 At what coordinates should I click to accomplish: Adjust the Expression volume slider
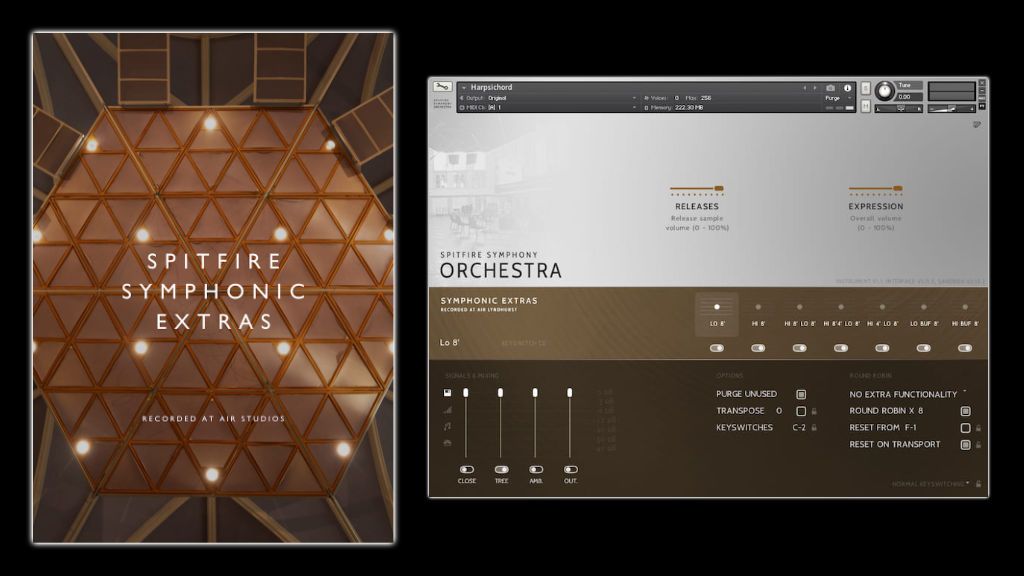tap(876, 189)
